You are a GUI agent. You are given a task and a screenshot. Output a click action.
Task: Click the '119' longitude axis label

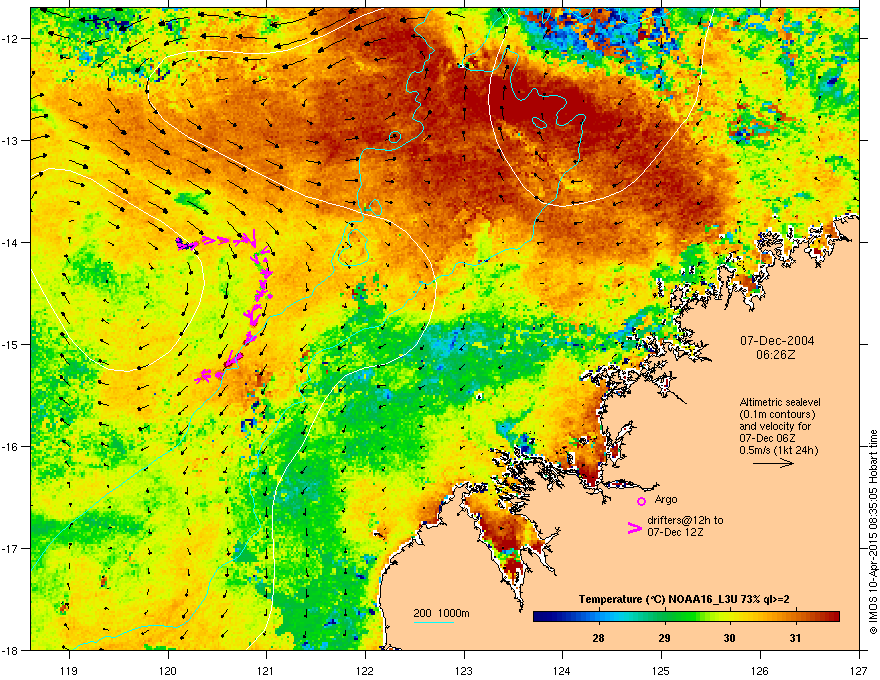[69, 670]
